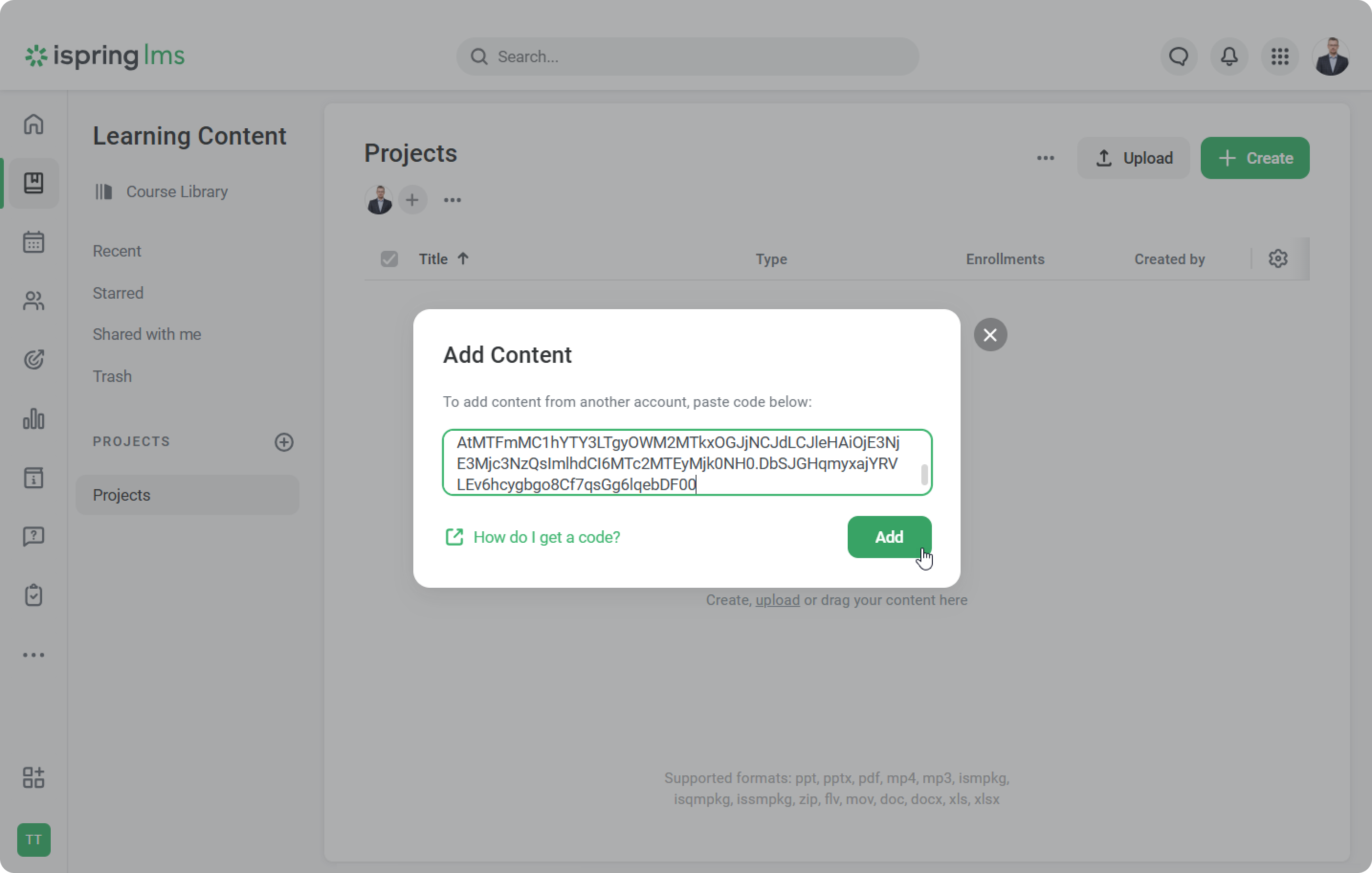Expand the more options dots in the left sidebar

33,655
